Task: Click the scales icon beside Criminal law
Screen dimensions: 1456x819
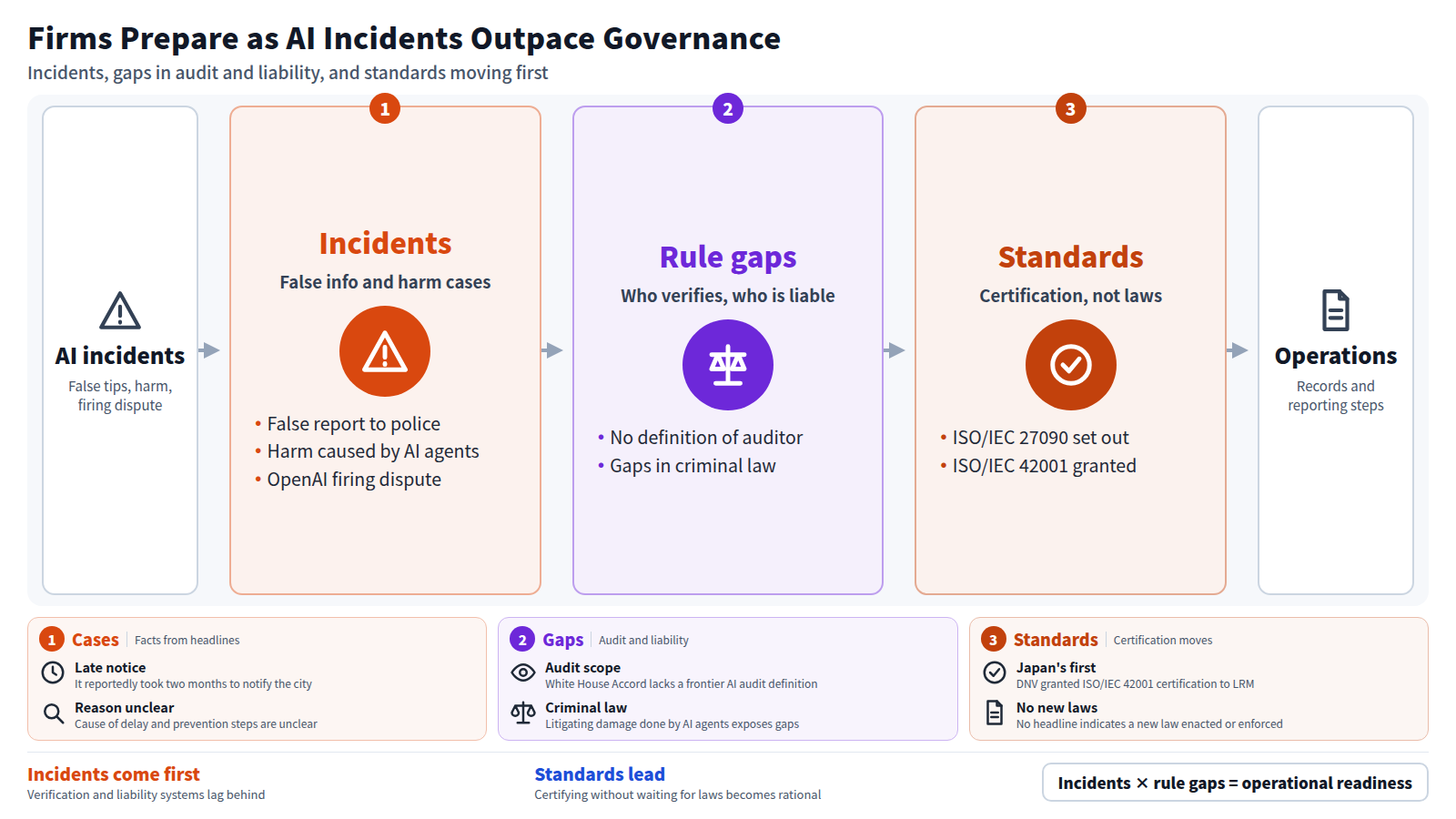Action: pyautogui.click(x=523, y=713)
